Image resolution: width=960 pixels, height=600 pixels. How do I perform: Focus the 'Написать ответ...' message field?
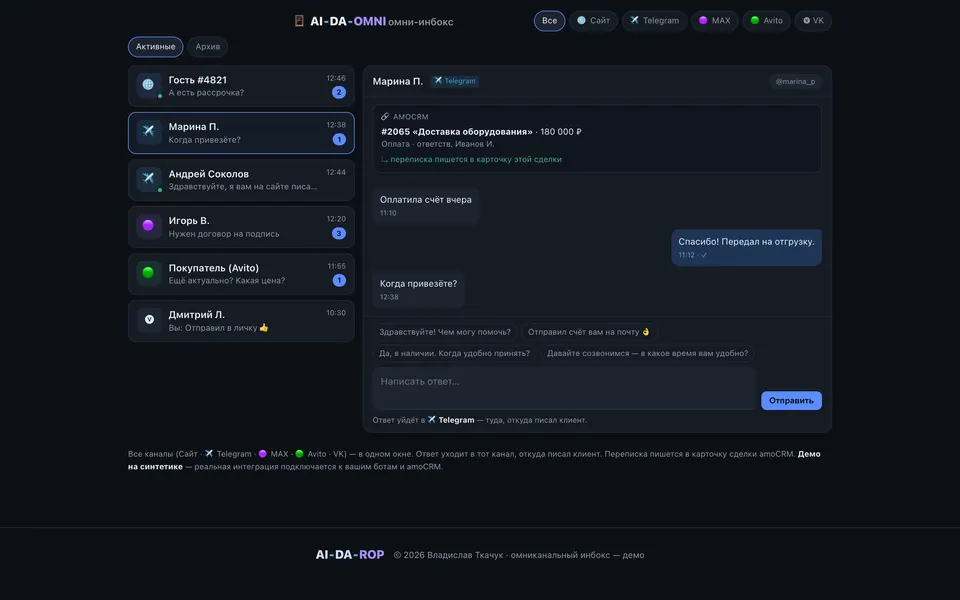[x=564, y=388]
